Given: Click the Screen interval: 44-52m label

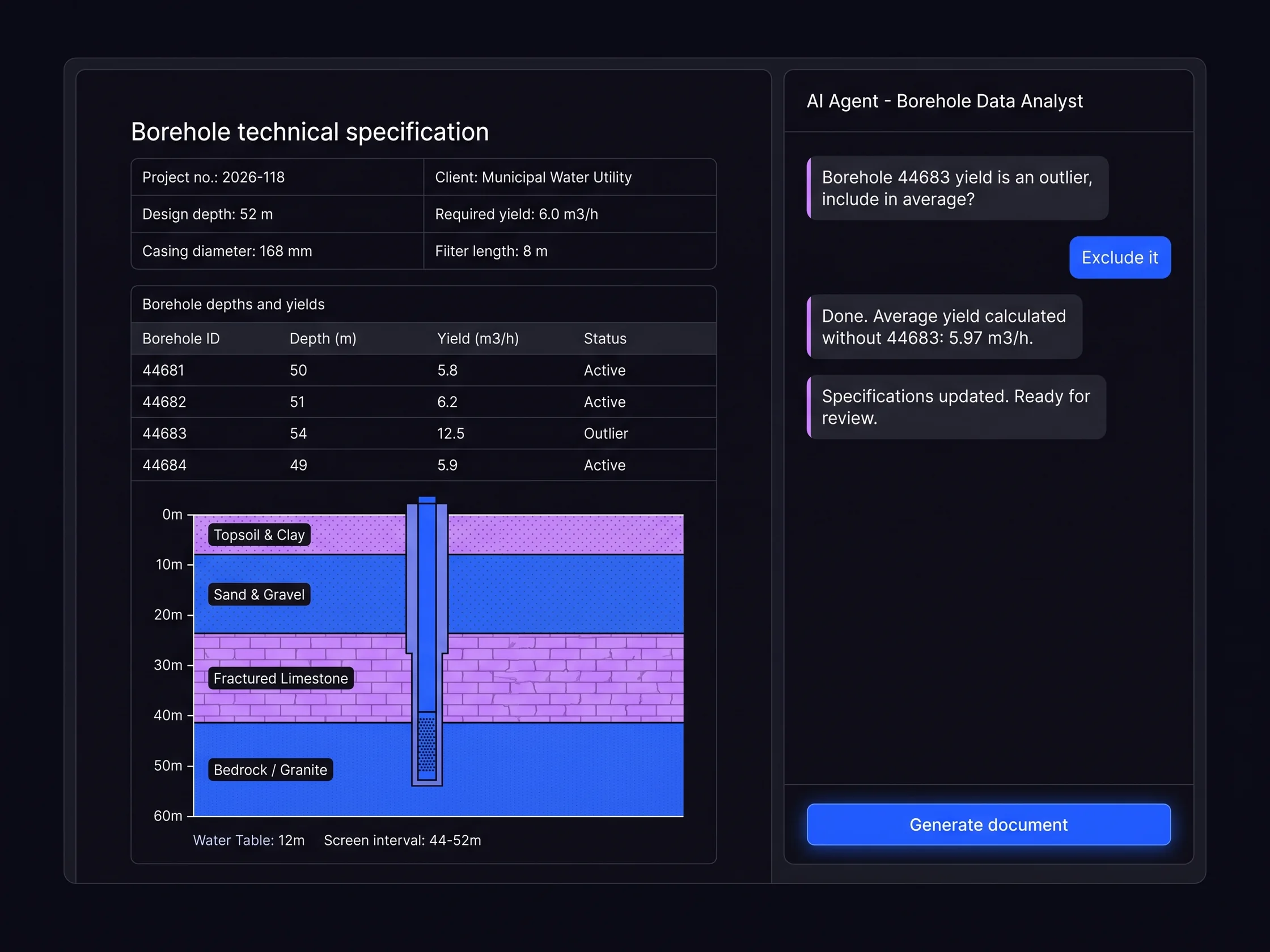Looking at the screenshot, I should (403, 840).
